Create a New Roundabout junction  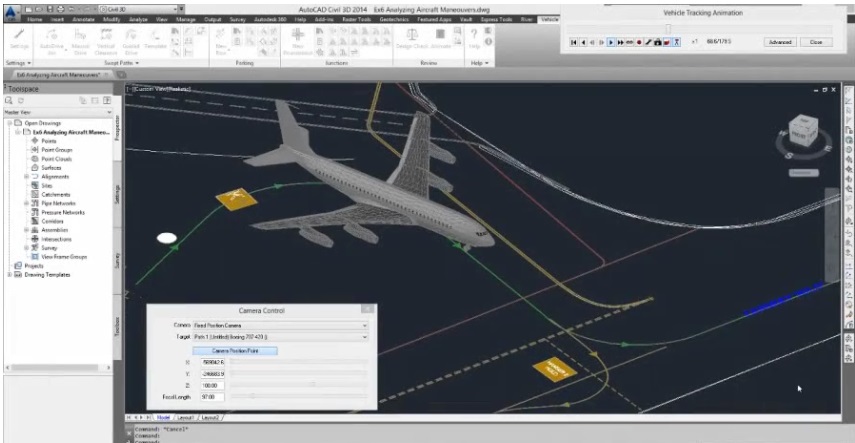(298, 41)
